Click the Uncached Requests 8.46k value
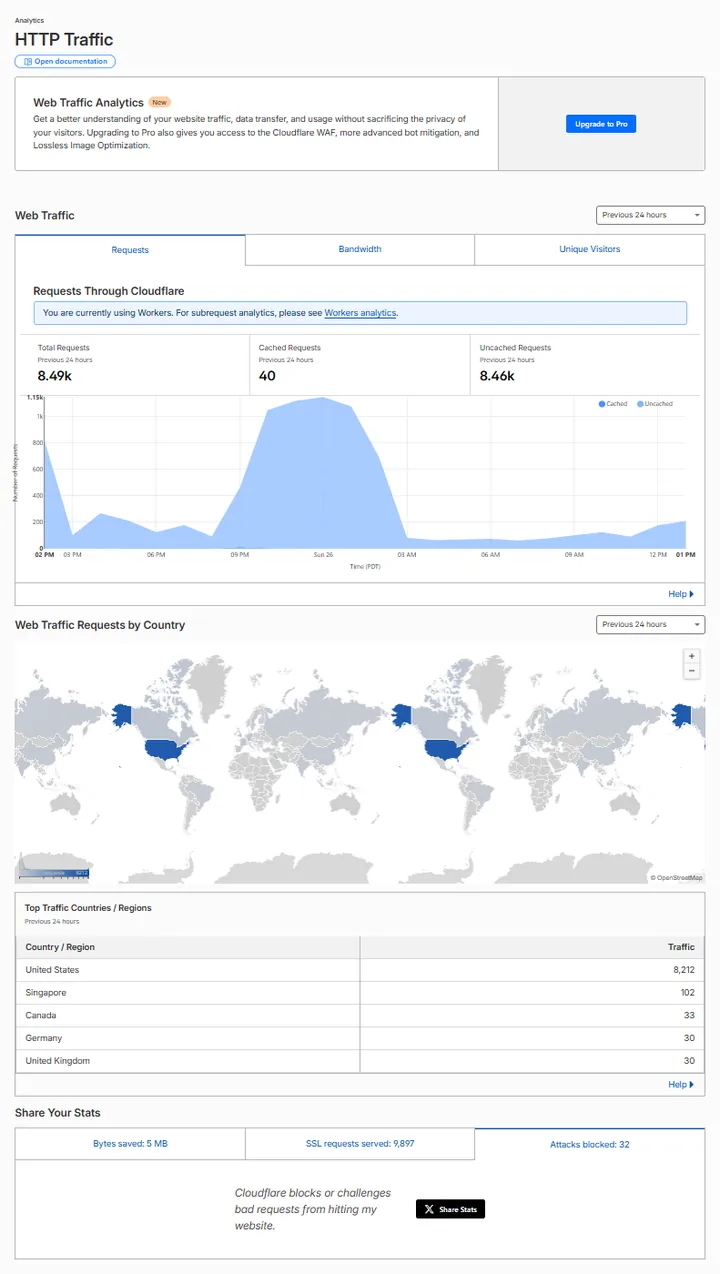Screen dimensions: 720x1274 click(x=497, y=376)
